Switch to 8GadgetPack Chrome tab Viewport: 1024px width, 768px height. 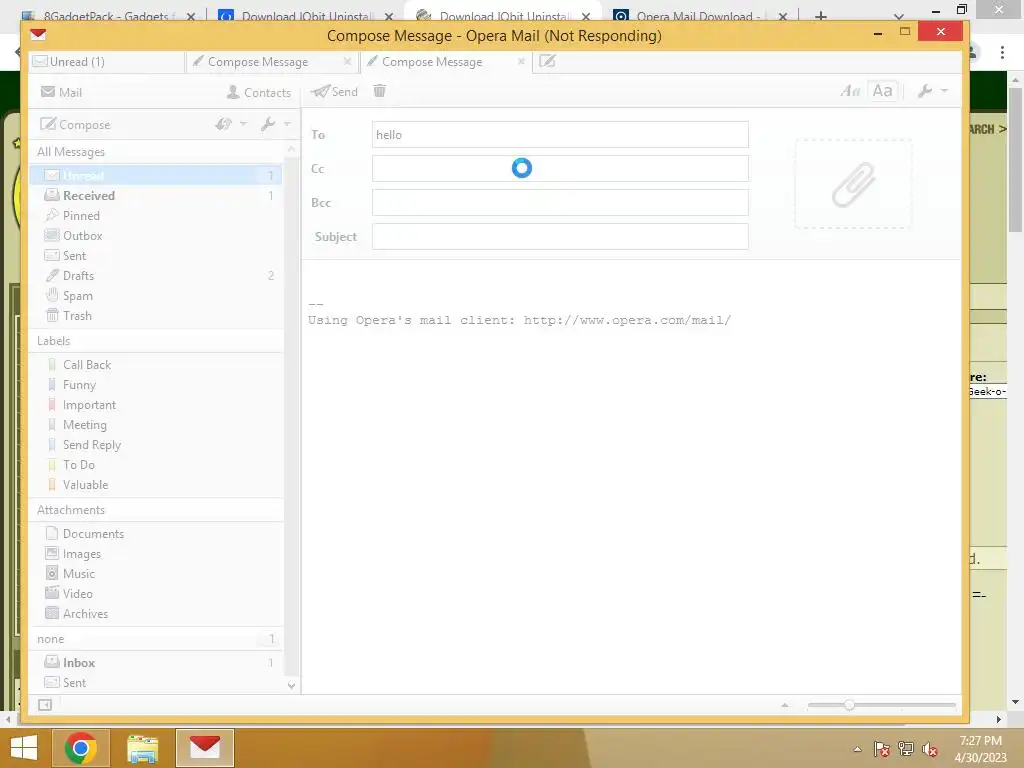(x=108, y=16)
